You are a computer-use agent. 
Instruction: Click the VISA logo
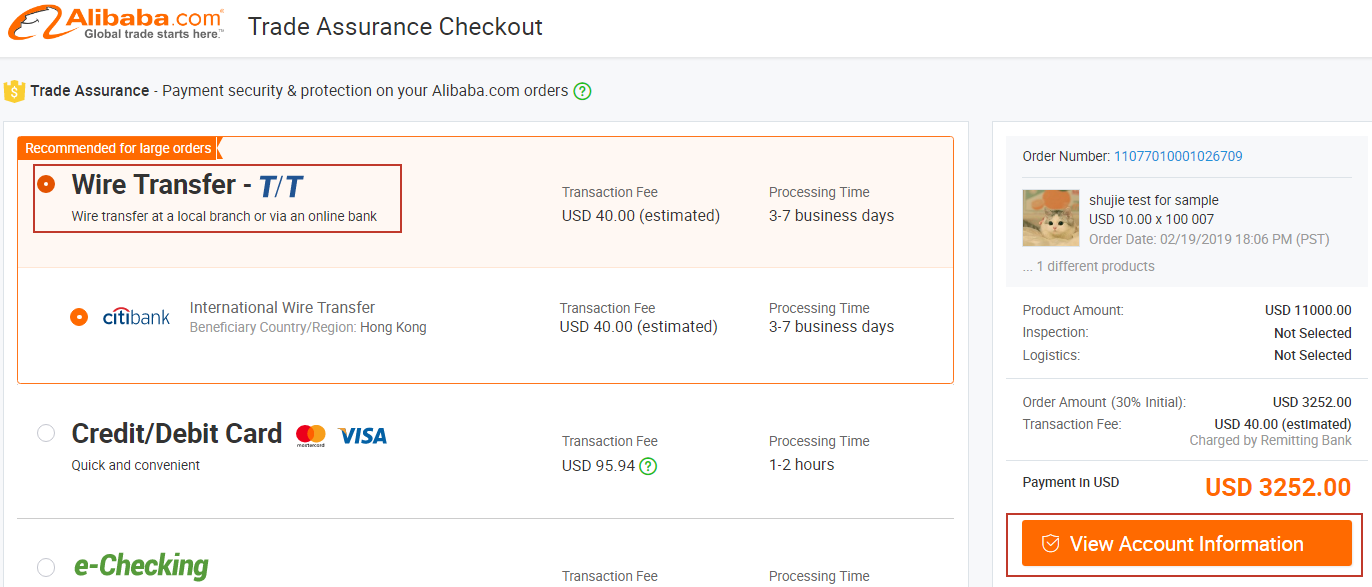point(362,436)
